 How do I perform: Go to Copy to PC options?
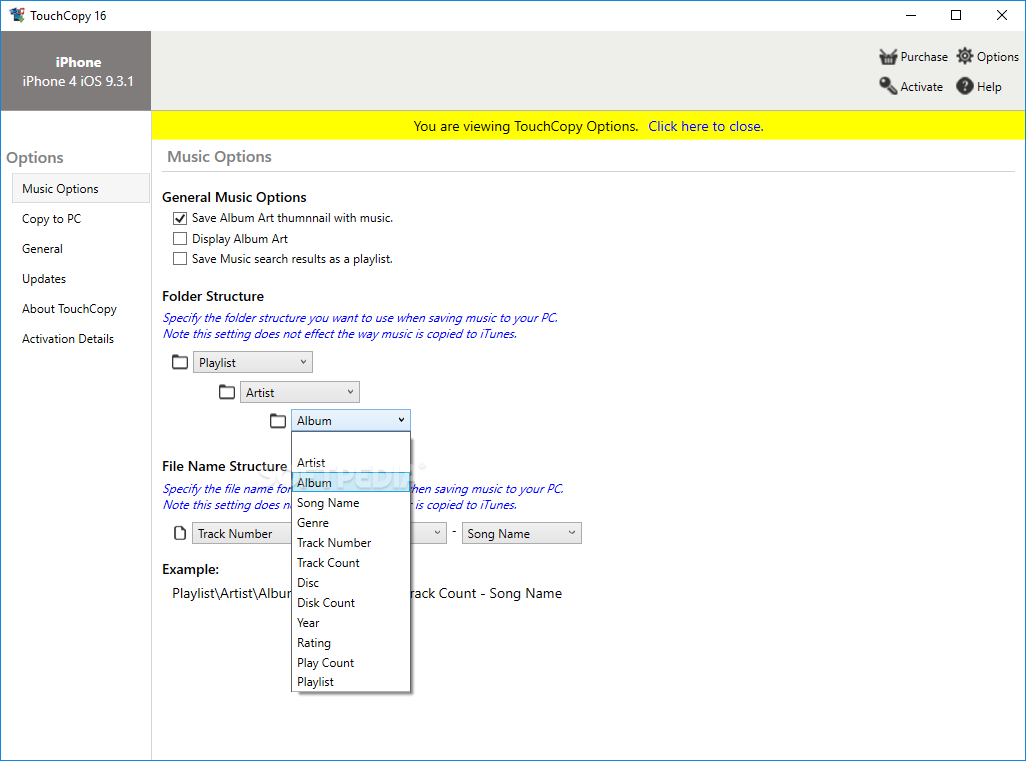[x=80, y=219]
